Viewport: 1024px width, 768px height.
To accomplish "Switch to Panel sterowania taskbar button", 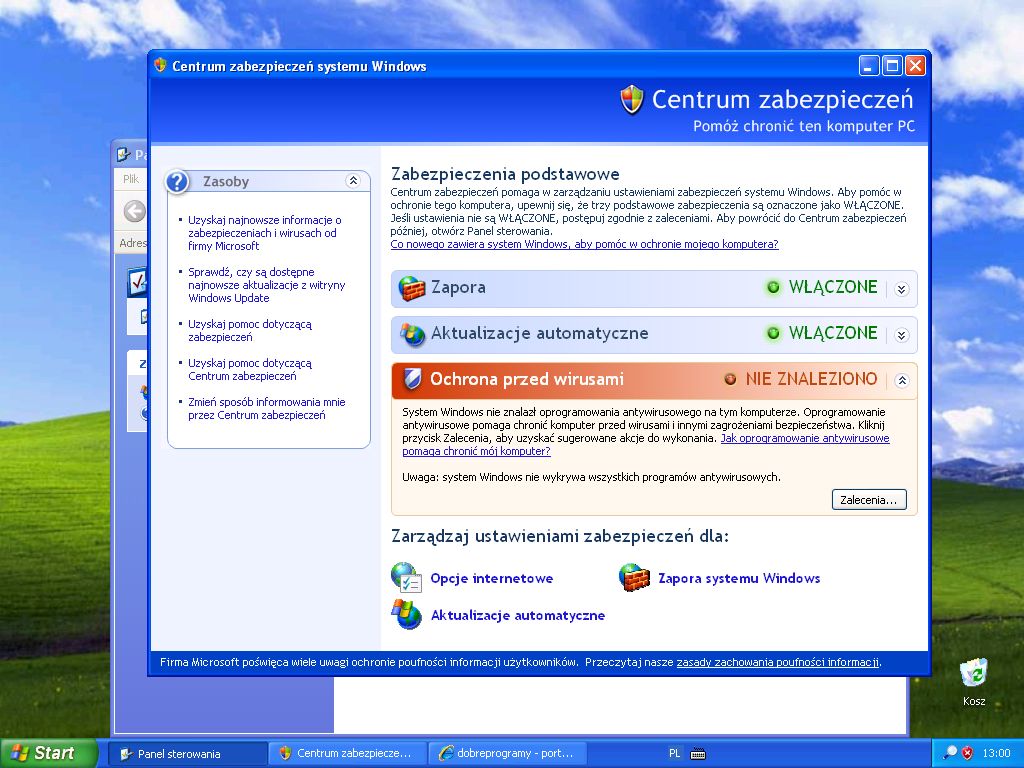I will [187, 754].
